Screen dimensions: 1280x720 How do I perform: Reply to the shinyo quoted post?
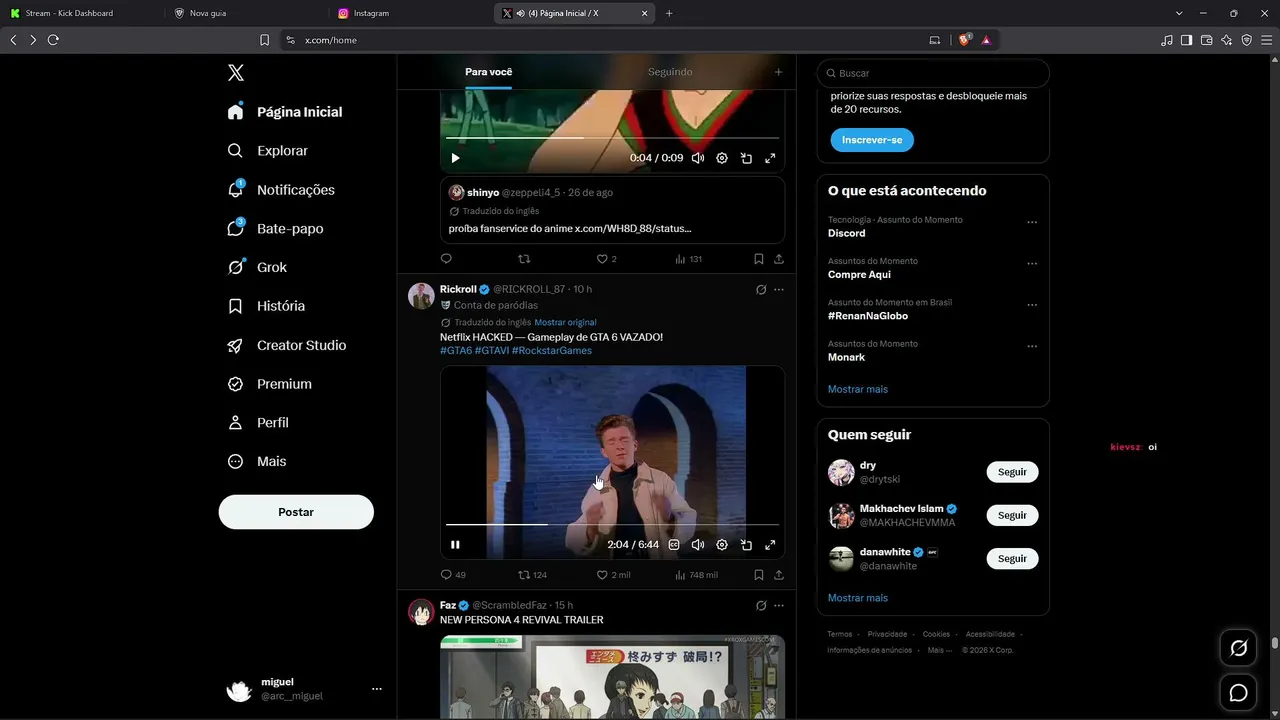pyautogui.click(x=447, y=259)
